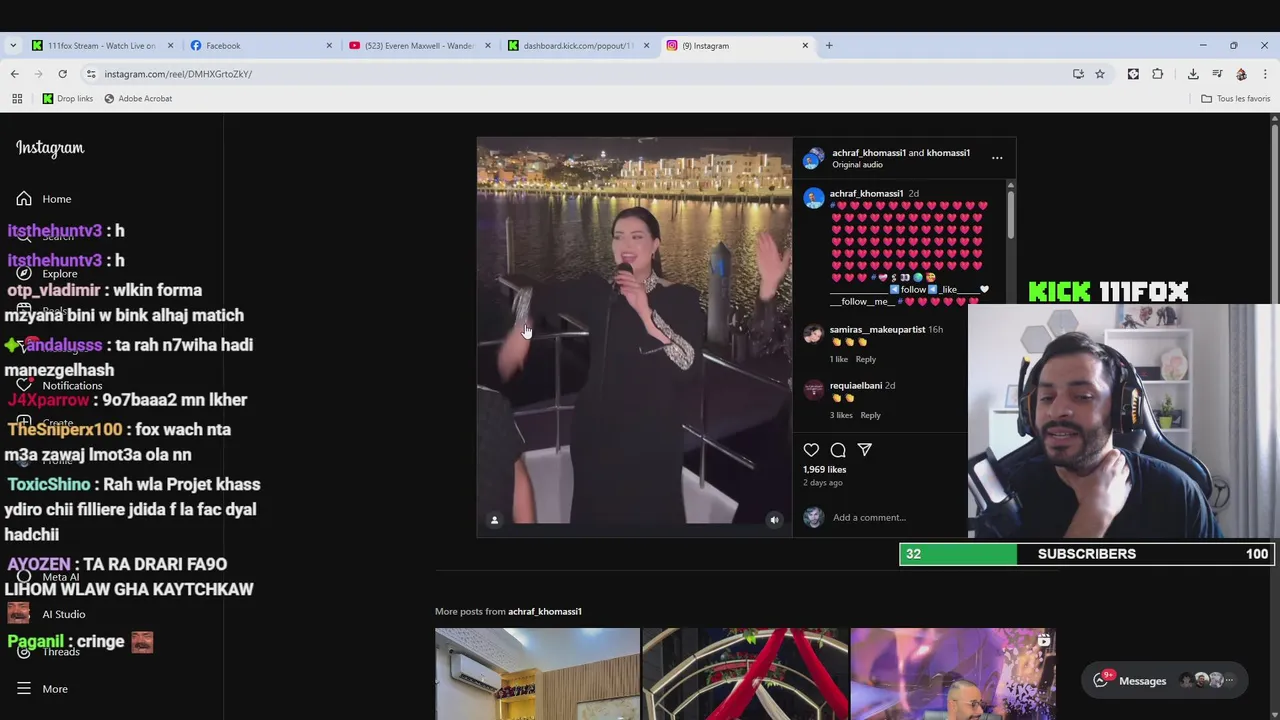This screenshot has height=720, width=1280.
Task: Click the Instagram logo wordmark
Action: [50, 148]
